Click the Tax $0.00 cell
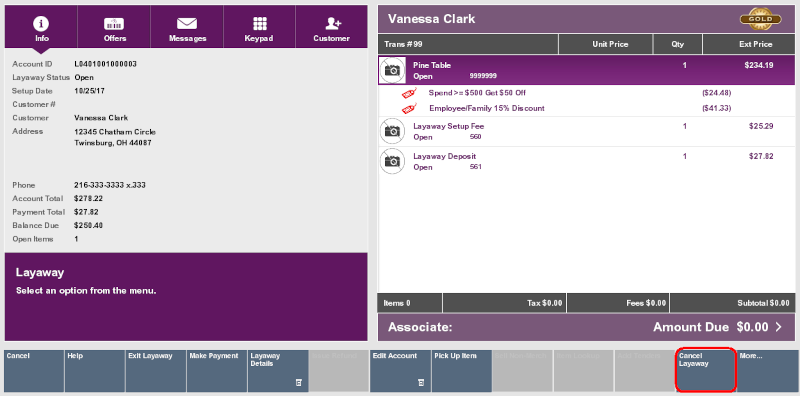The width and height of the screenshot is (800, 396). click(x=505, y=303)
